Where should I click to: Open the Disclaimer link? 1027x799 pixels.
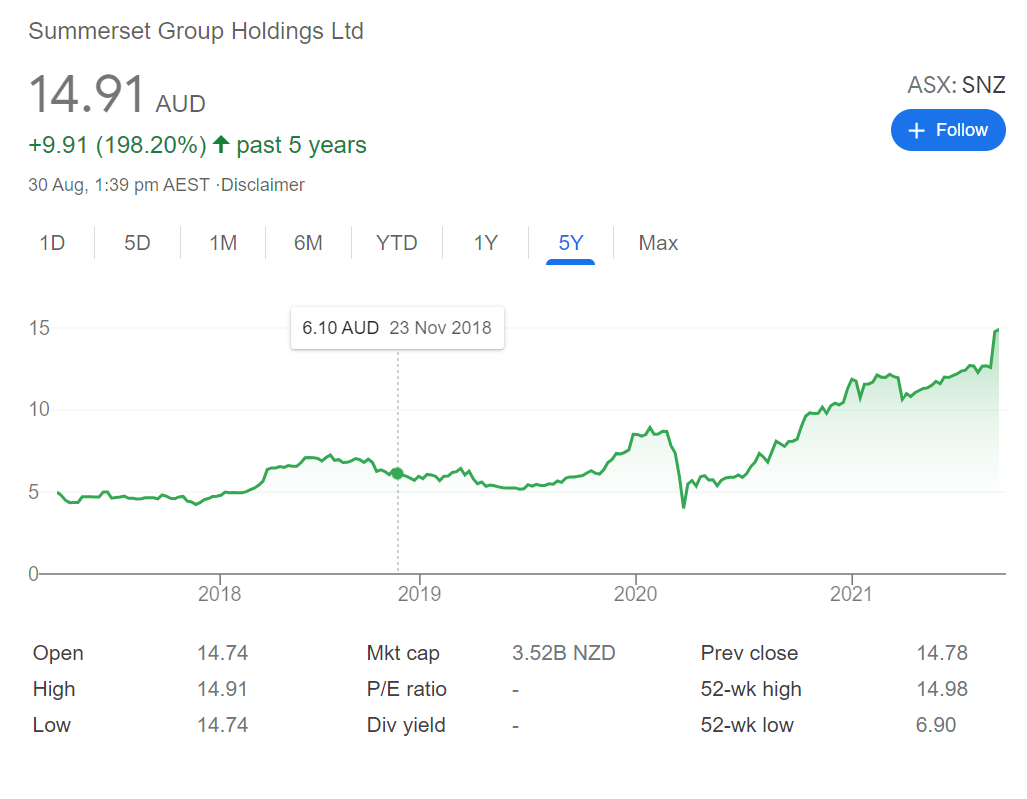[x=263, y=185]
